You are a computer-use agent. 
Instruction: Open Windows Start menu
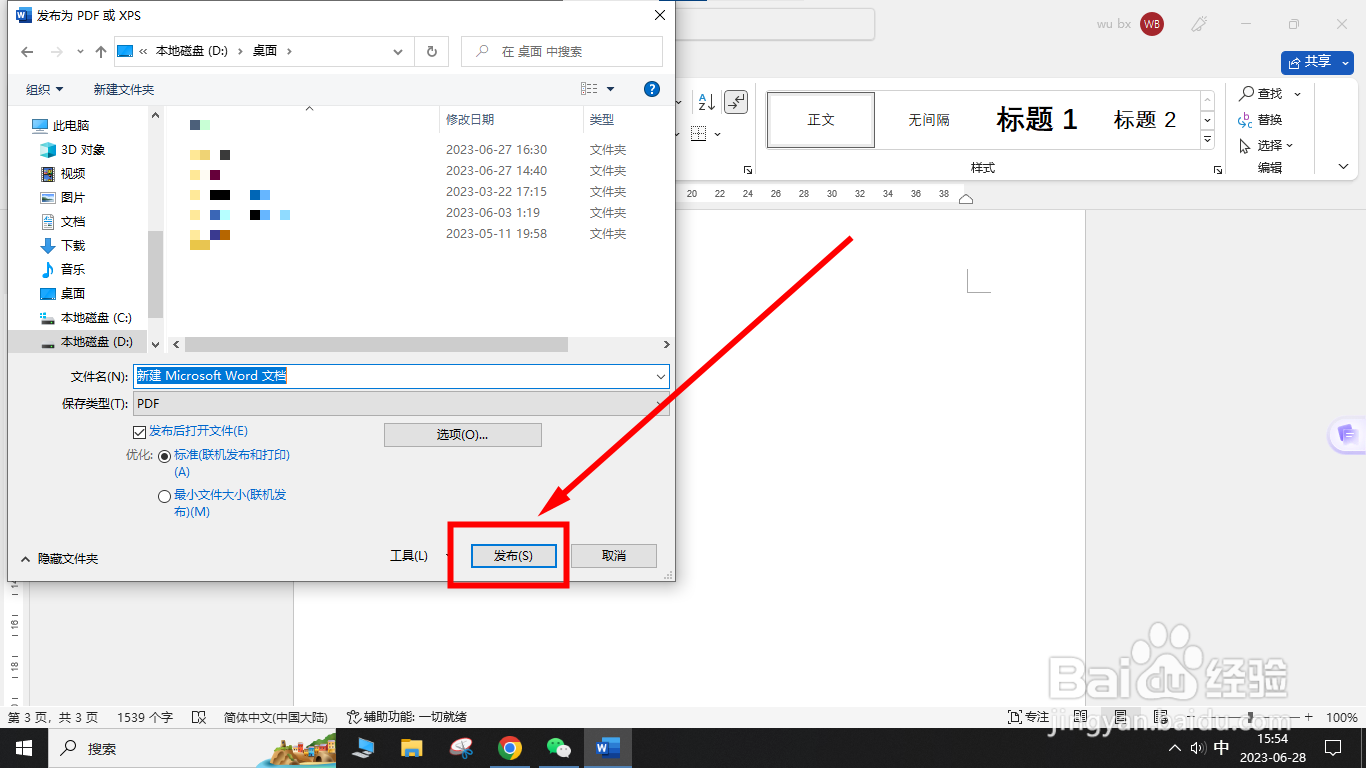tap(24, 748)
